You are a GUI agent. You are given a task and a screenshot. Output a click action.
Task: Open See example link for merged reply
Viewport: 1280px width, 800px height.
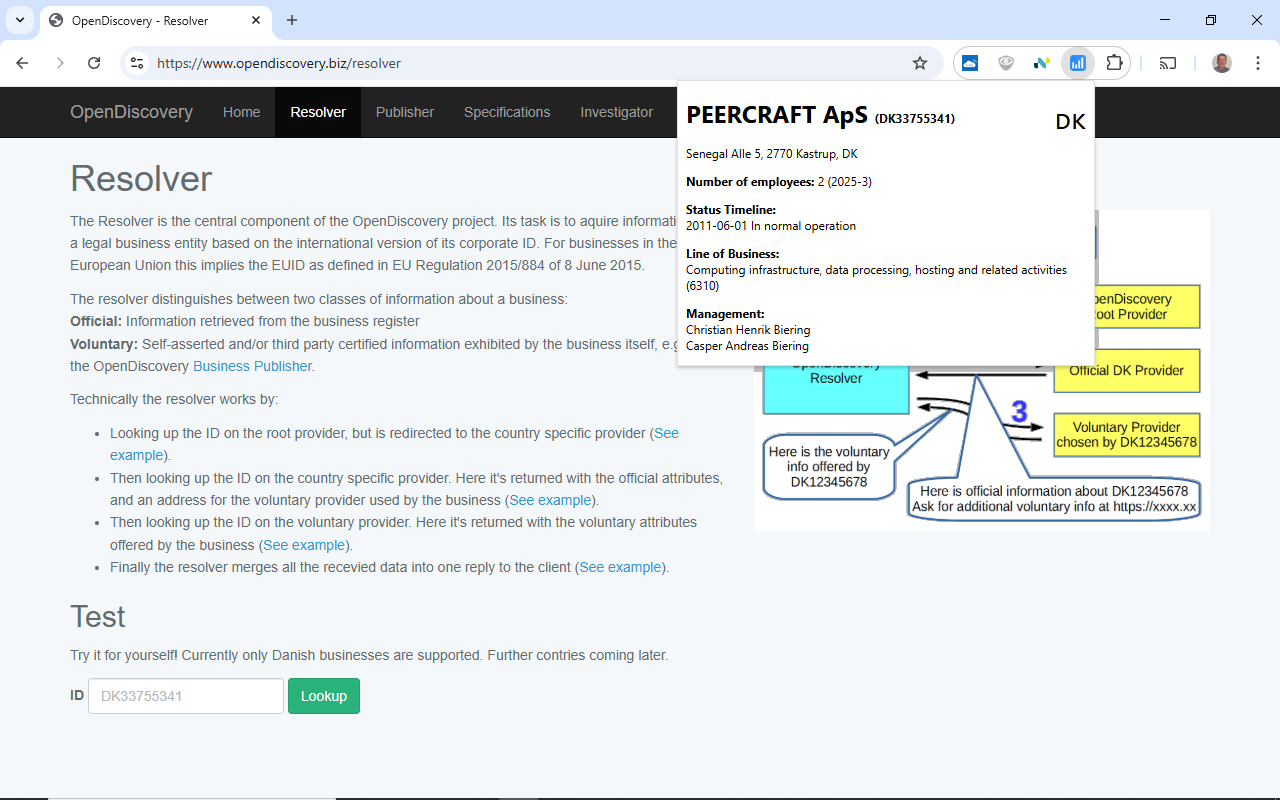[620, 567]
